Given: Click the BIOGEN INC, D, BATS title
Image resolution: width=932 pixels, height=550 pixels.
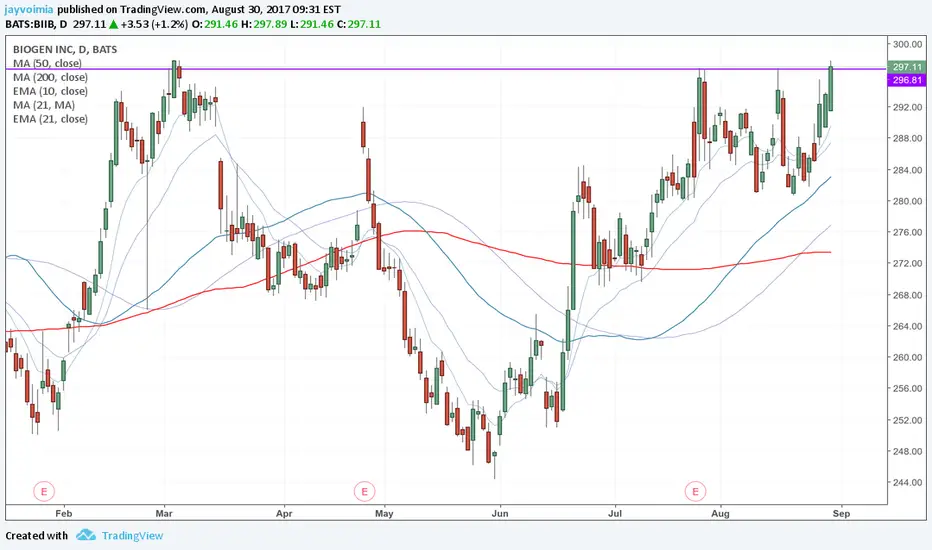Looking at the screenshot, I should pos(65,49).
